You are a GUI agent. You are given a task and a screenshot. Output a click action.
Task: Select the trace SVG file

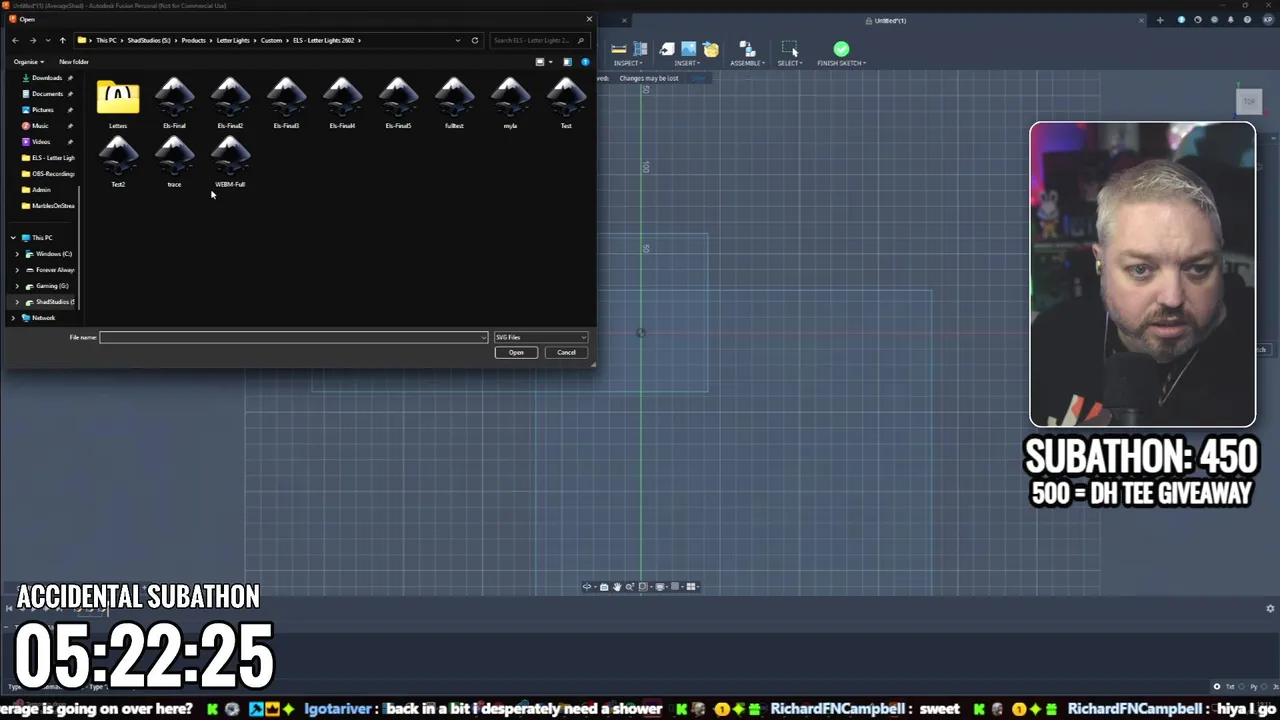tap(174, 162)
